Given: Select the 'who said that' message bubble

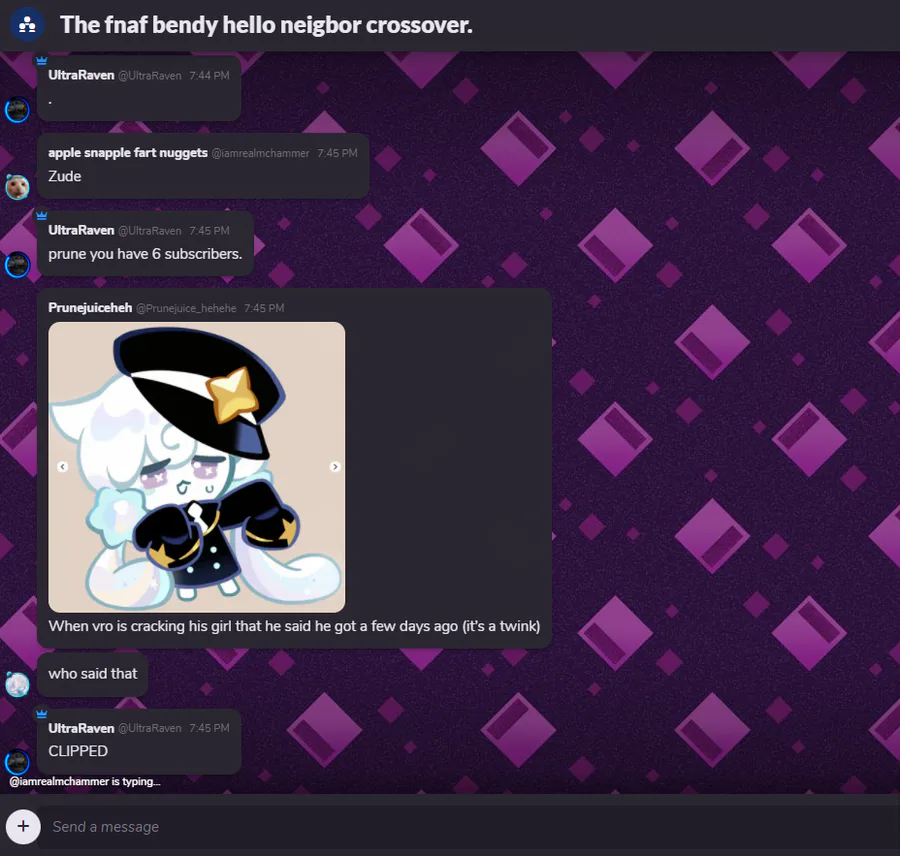Looking at the screenshot, I should pos(92,674).
